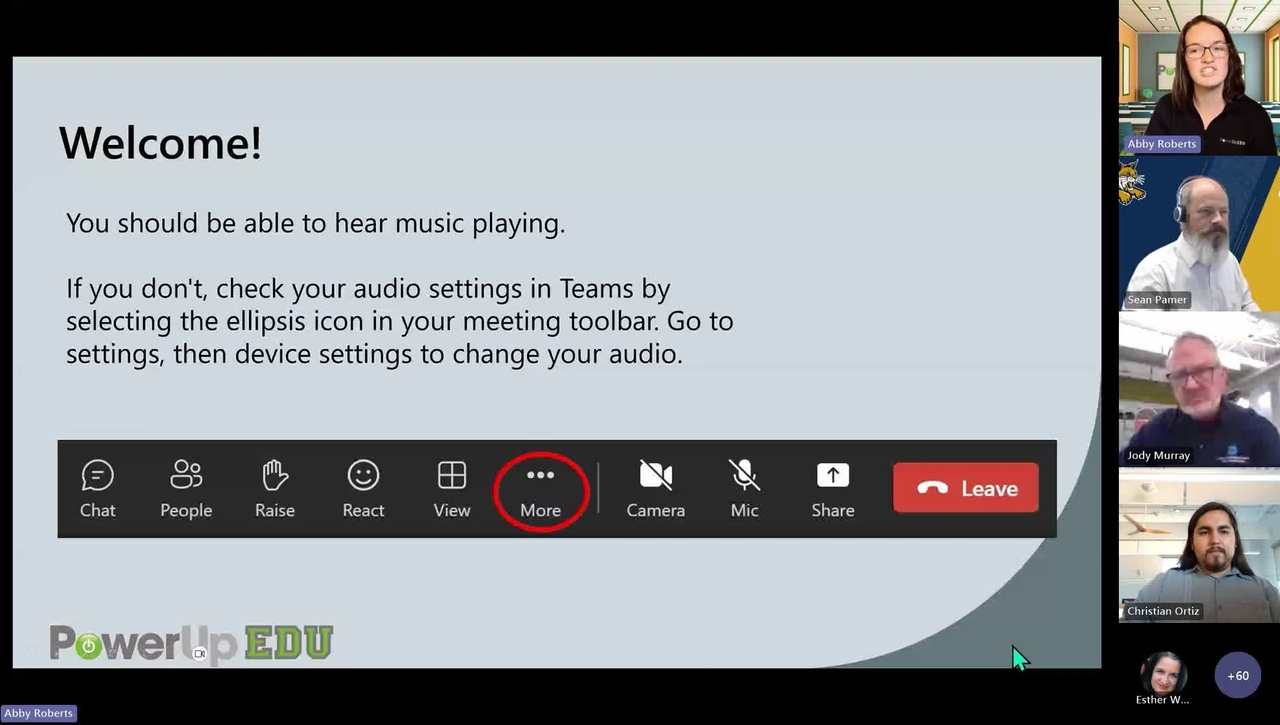Viewport: 1280px width, 725px height.
Task: Click the small camera icon over PowerUp logo
Action: coord(200,654)
